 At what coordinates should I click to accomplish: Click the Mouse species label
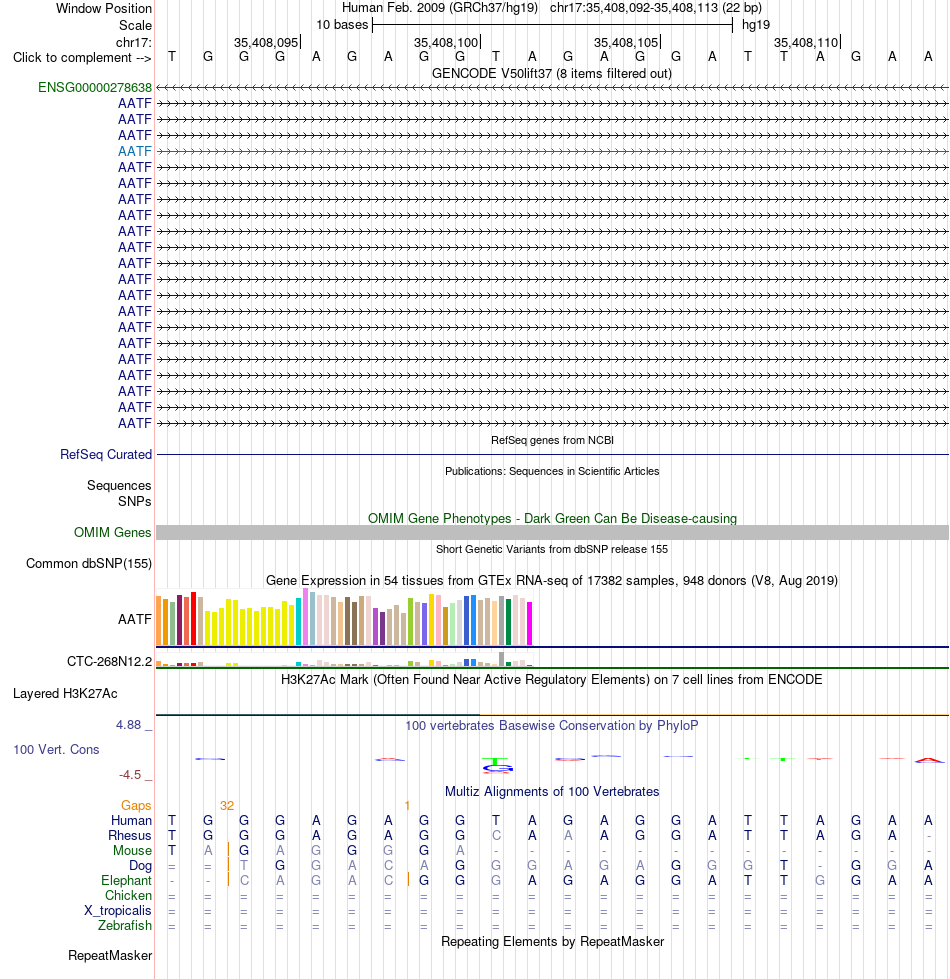click(132, 850)
